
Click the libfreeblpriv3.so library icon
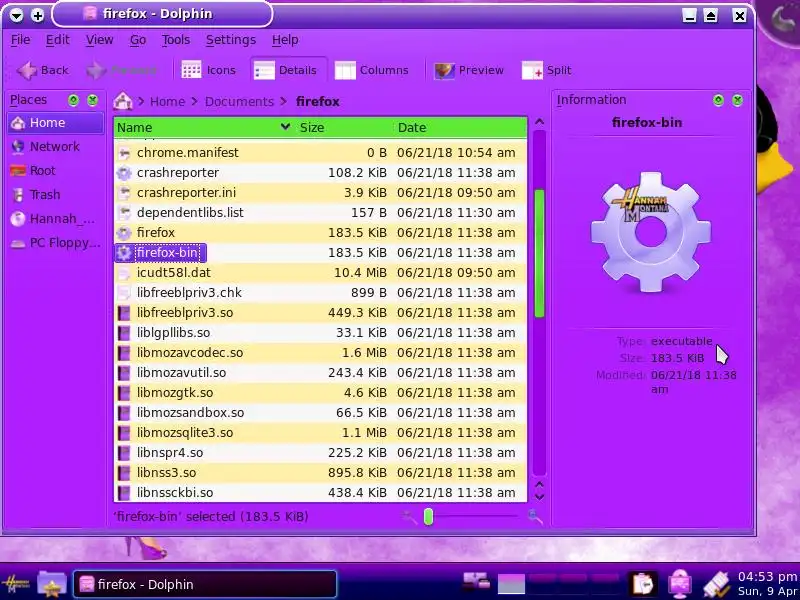click(x=124, y=313)
